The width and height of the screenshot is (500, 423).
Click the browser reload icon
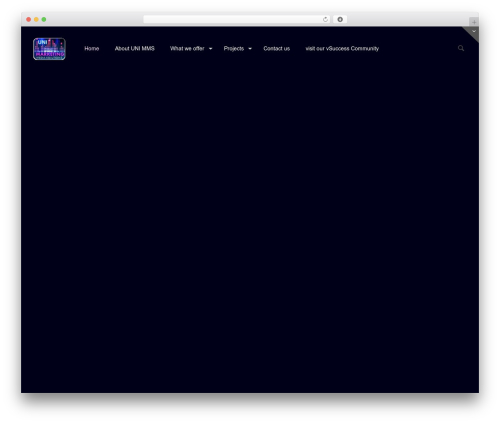[x=325, y=19]
